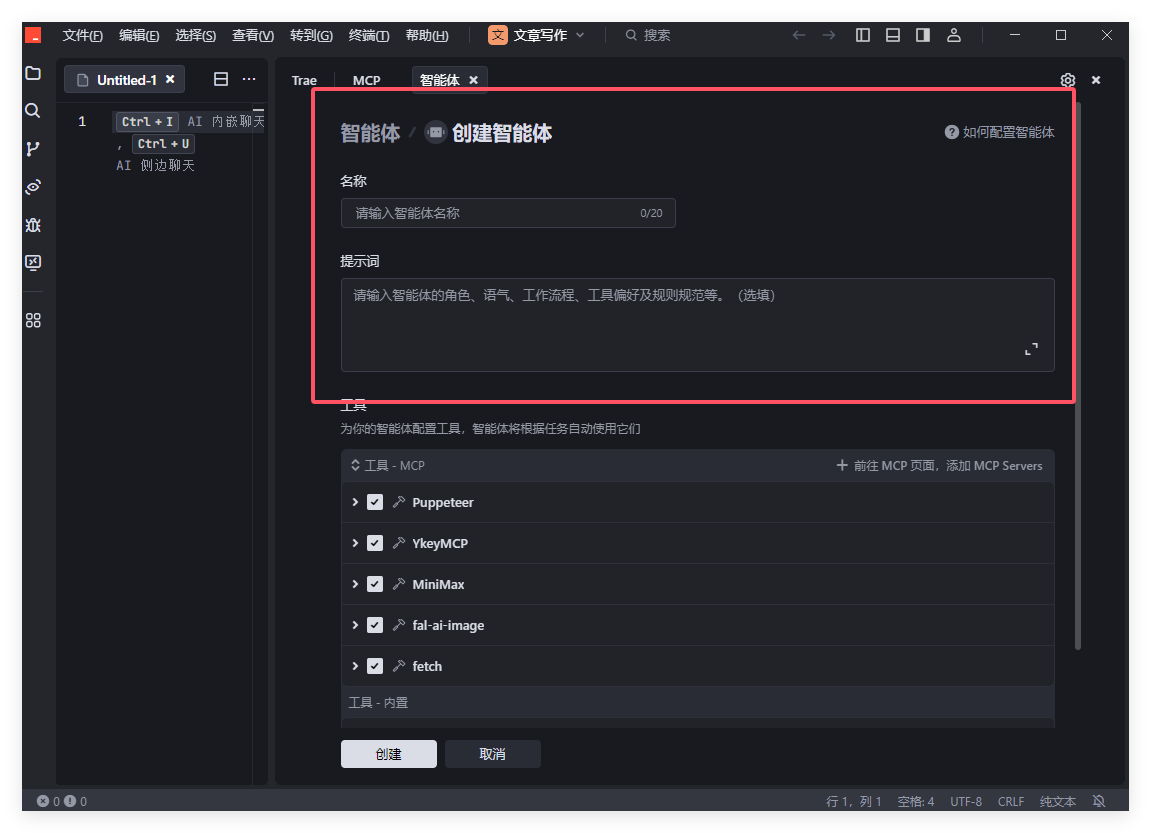Expand the YkeyMCP tool row
The height and width of the screenshot is (833, 1151).
pyautogui.click(x=355, y=543)
